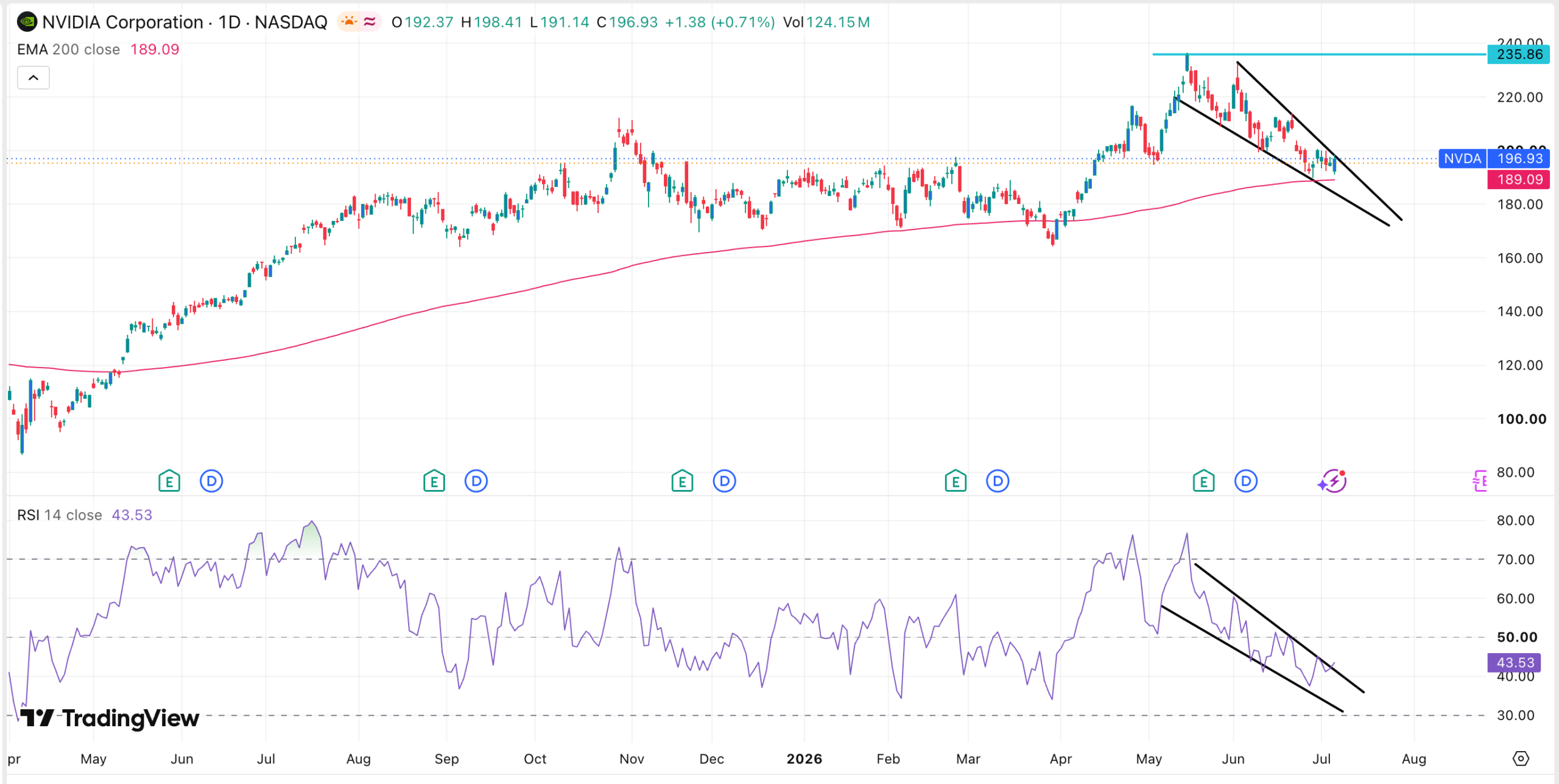Screen dimensions: 1559x784
Task: Click the orange sun market status icon
Action: point(349,22)
